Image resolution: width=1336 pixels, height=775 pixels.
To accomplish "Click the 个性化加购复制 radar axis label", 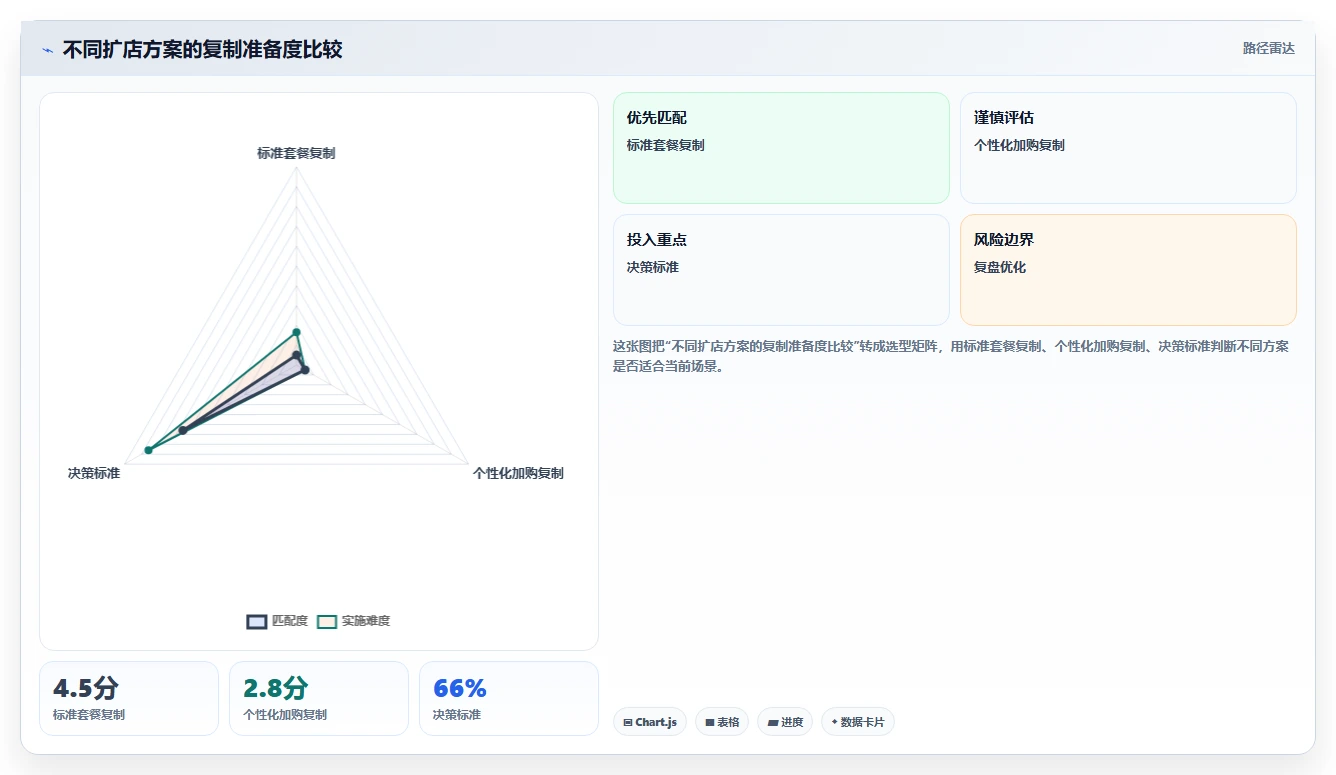I will (x=518, y=473).
